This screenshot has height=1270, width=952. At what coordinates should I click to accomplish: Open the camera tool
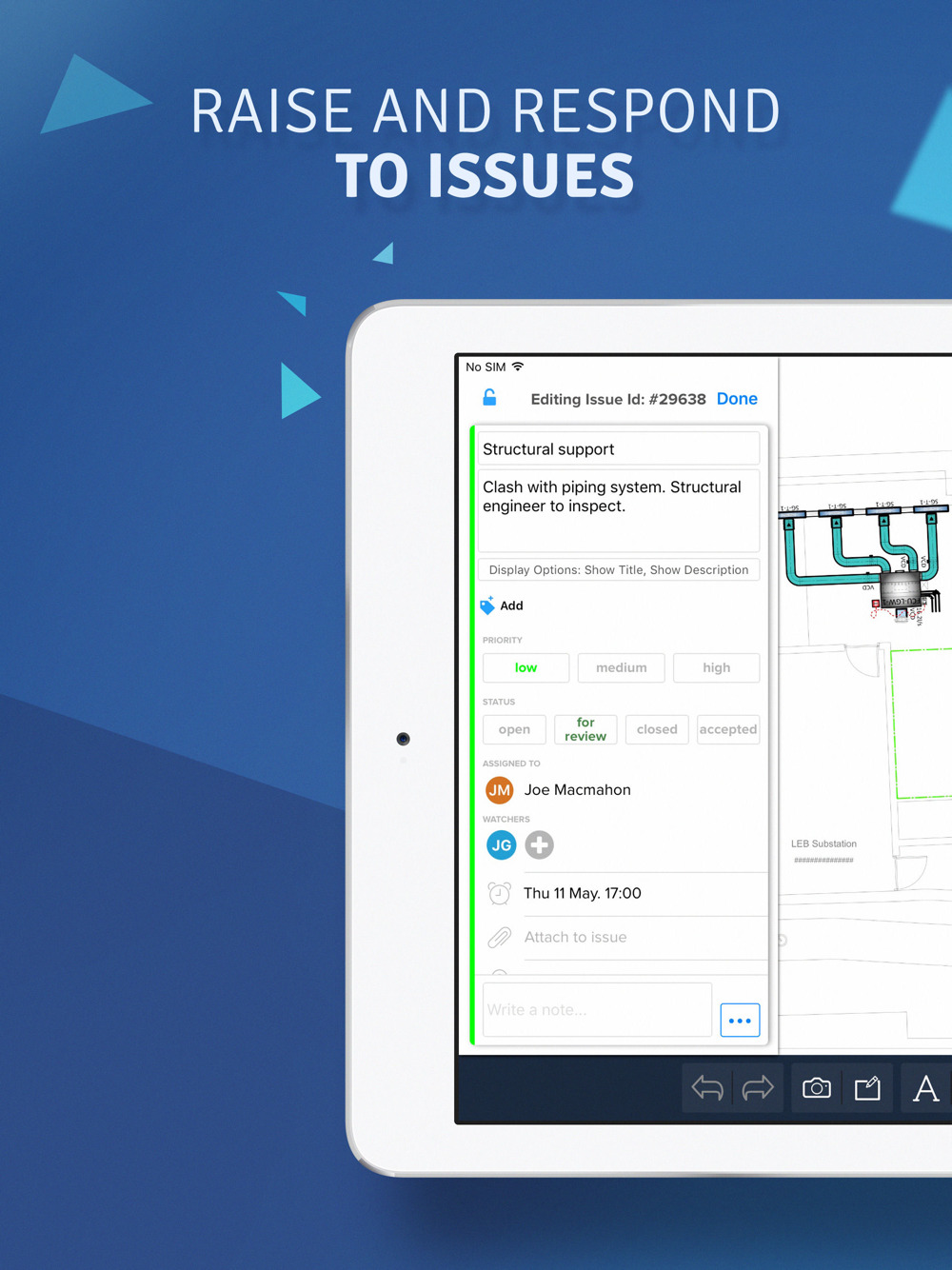pos(817,1088)
